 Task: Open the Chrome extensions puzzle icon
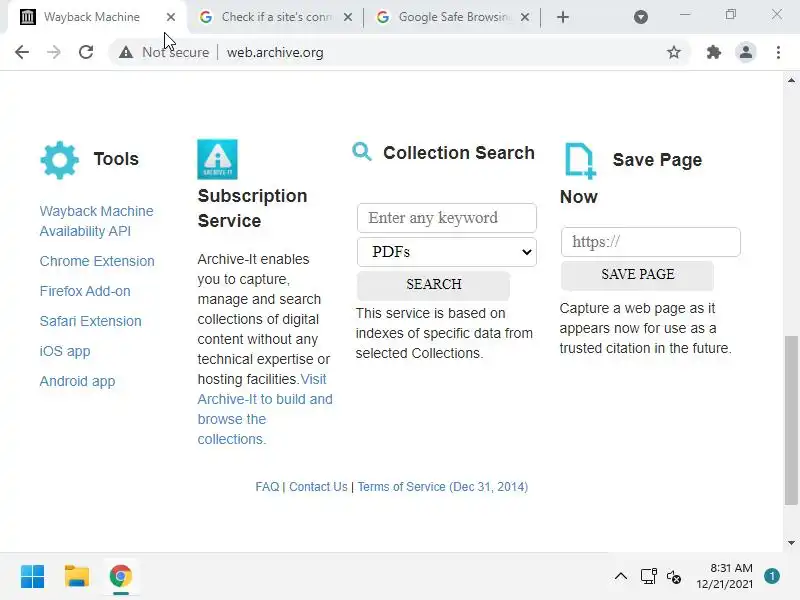[x=713, y=52]
